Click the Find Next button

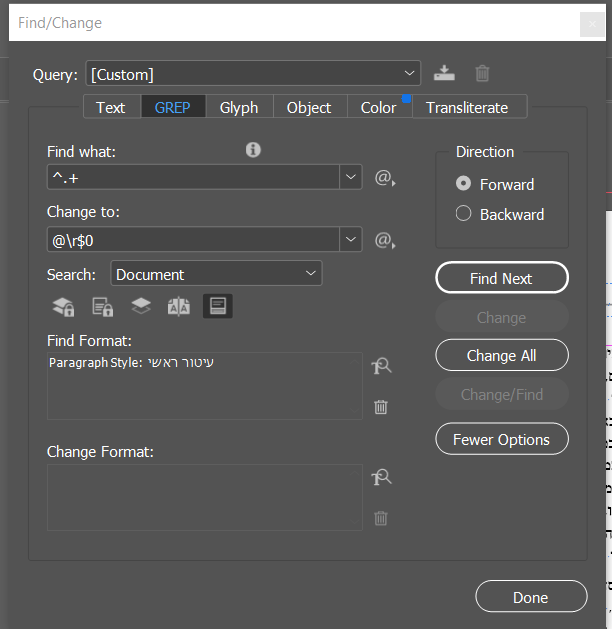[501, 278]
